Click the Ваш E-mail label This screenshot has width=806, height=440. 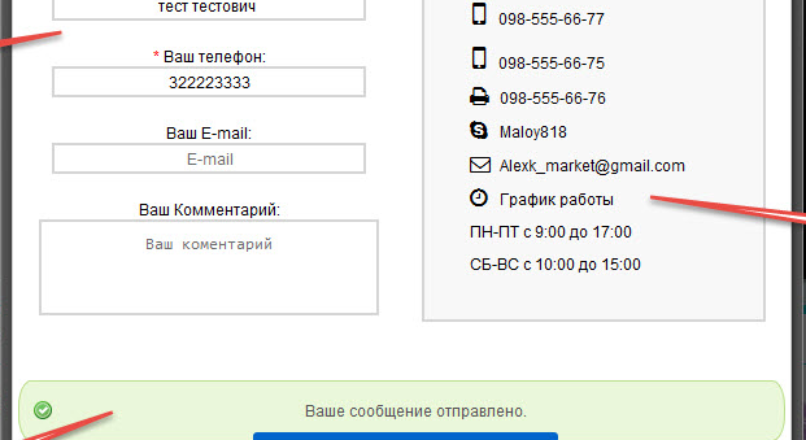[209, 133]
